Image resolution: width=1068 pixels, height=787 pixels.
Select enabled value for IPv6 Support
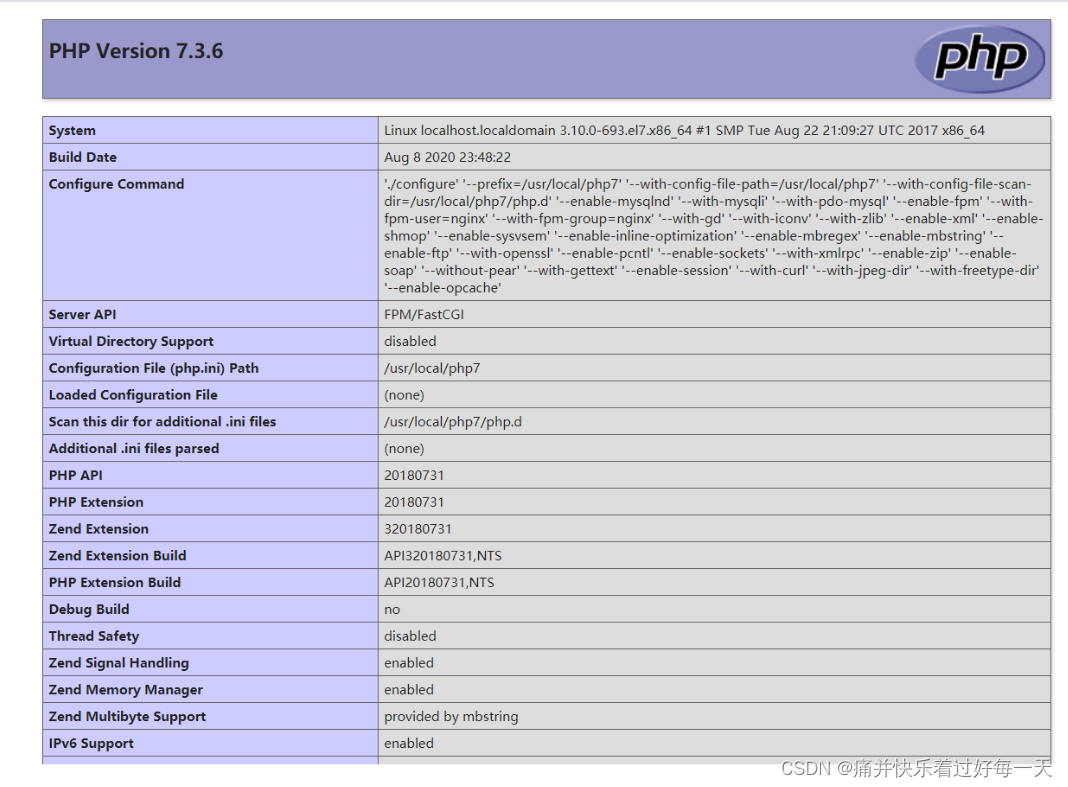pos(409,743)
